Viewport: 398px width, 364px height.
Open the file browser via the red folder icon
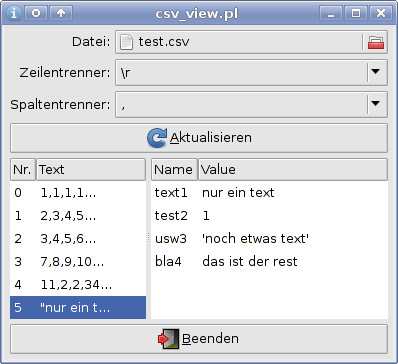point(376,42)
